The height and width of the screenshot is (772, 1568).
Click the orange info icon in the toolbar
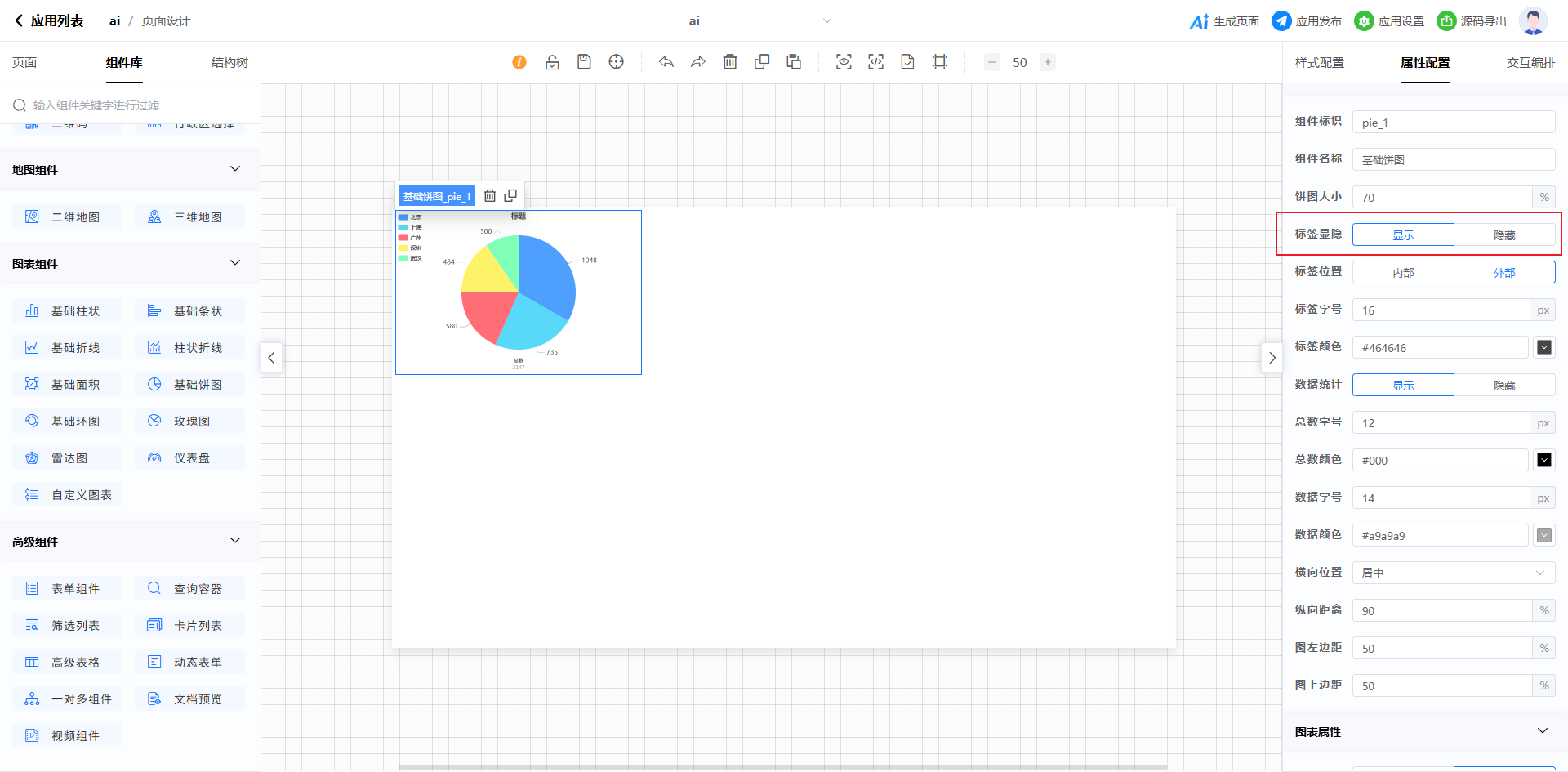pyautogui.click(x=519, y=62)
